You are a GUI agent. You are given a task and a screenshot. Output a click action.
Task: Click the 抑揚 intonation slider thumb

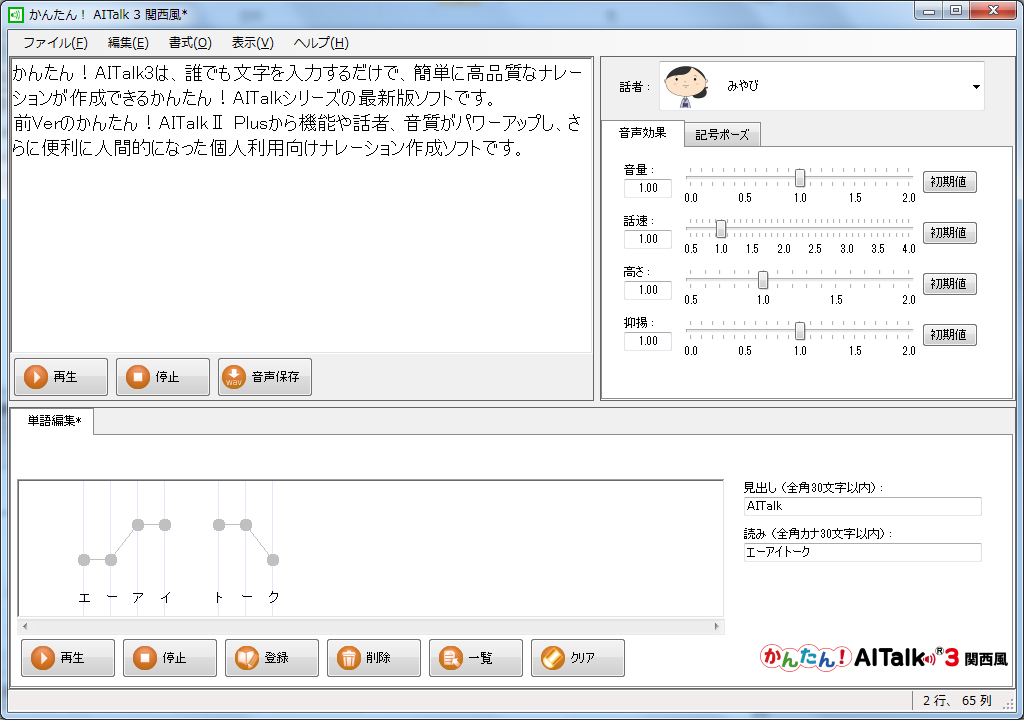(x=800, y=331)
